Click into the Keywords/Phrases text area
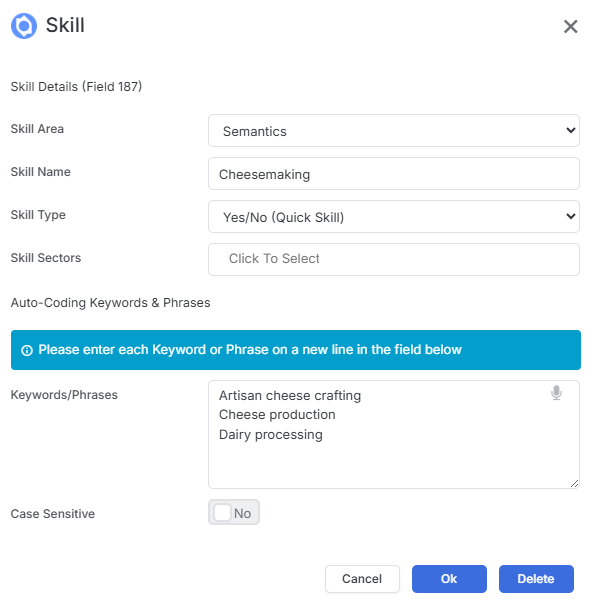Image resolution: width=591 pixels, height=605 pixels. click(393, 435)
